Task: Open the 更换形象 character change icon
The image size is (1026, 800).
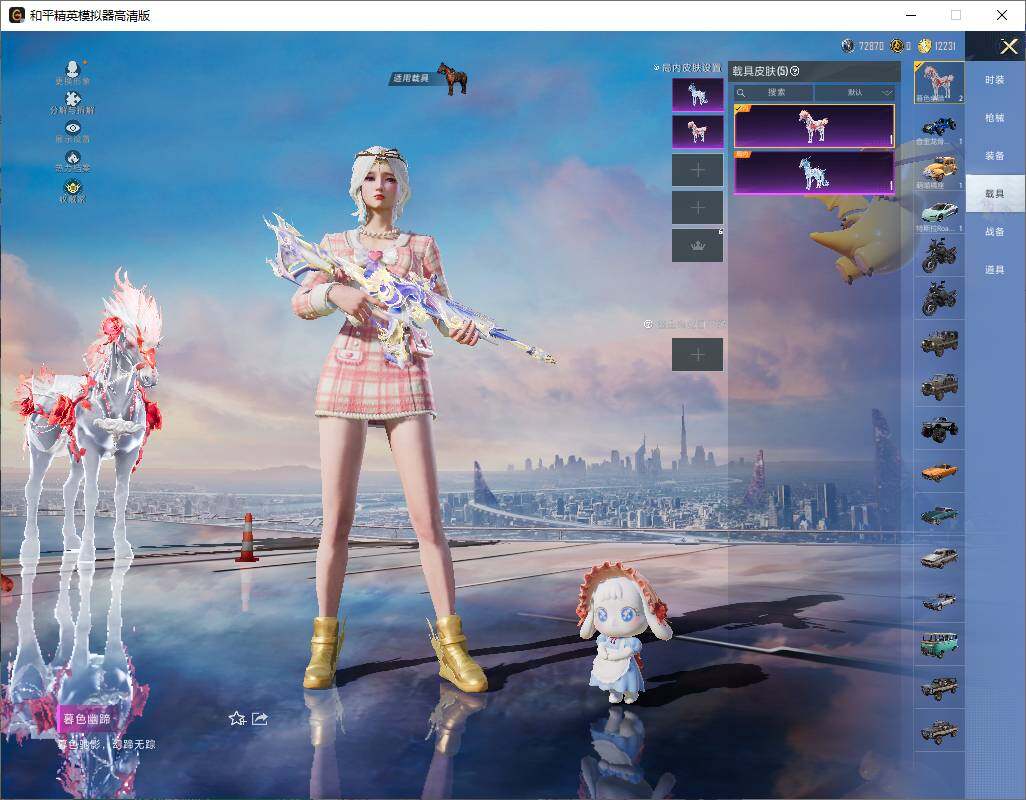Action: point(73,69)
